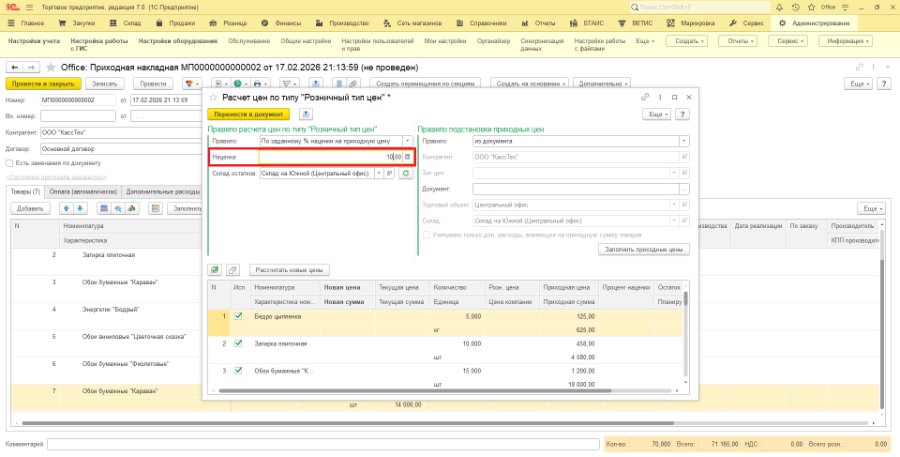
Task: Click Добавить button in goods table
Action: pos(30,208)
